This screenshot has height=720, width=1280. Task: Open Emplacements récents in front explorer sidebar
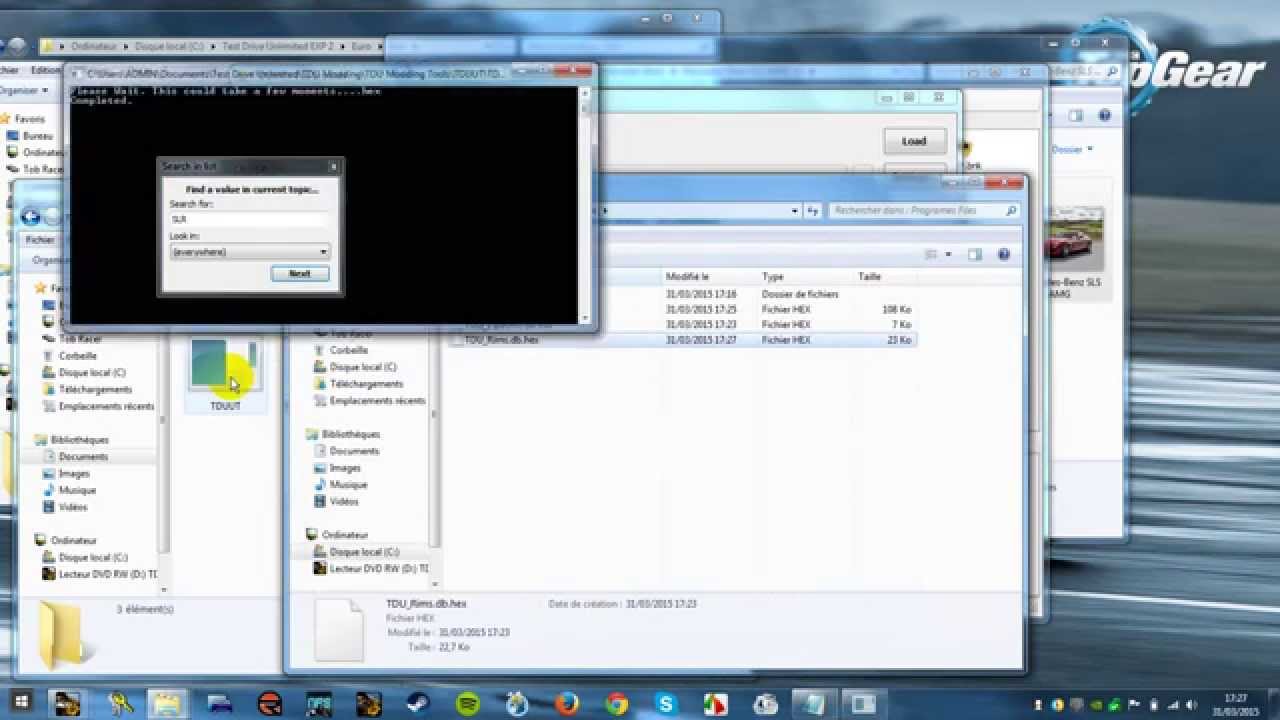coord(377,401)
